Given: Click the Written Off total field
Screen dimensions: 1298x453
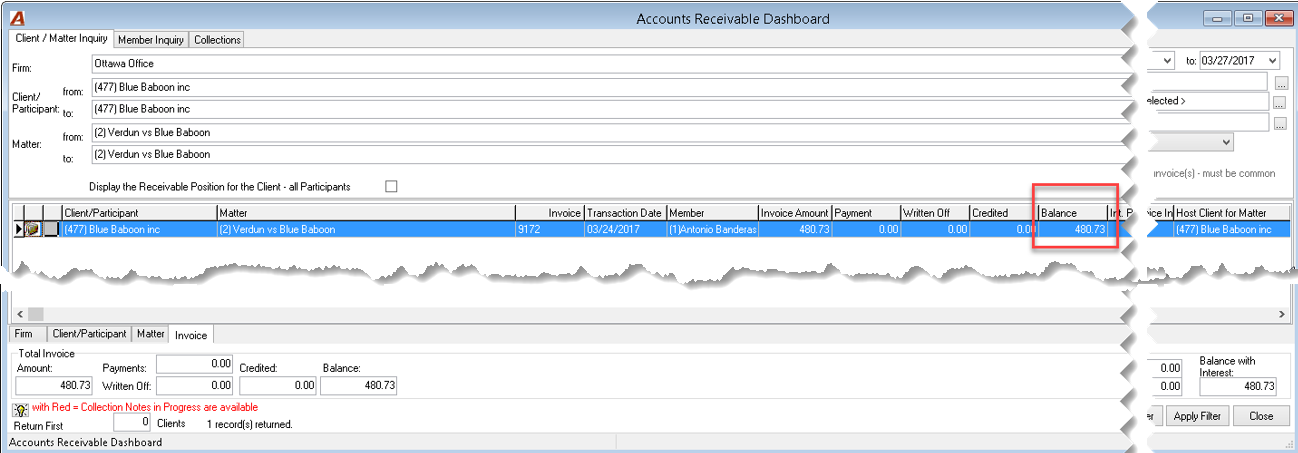Looking at the screenshot, I should [195, 385].
